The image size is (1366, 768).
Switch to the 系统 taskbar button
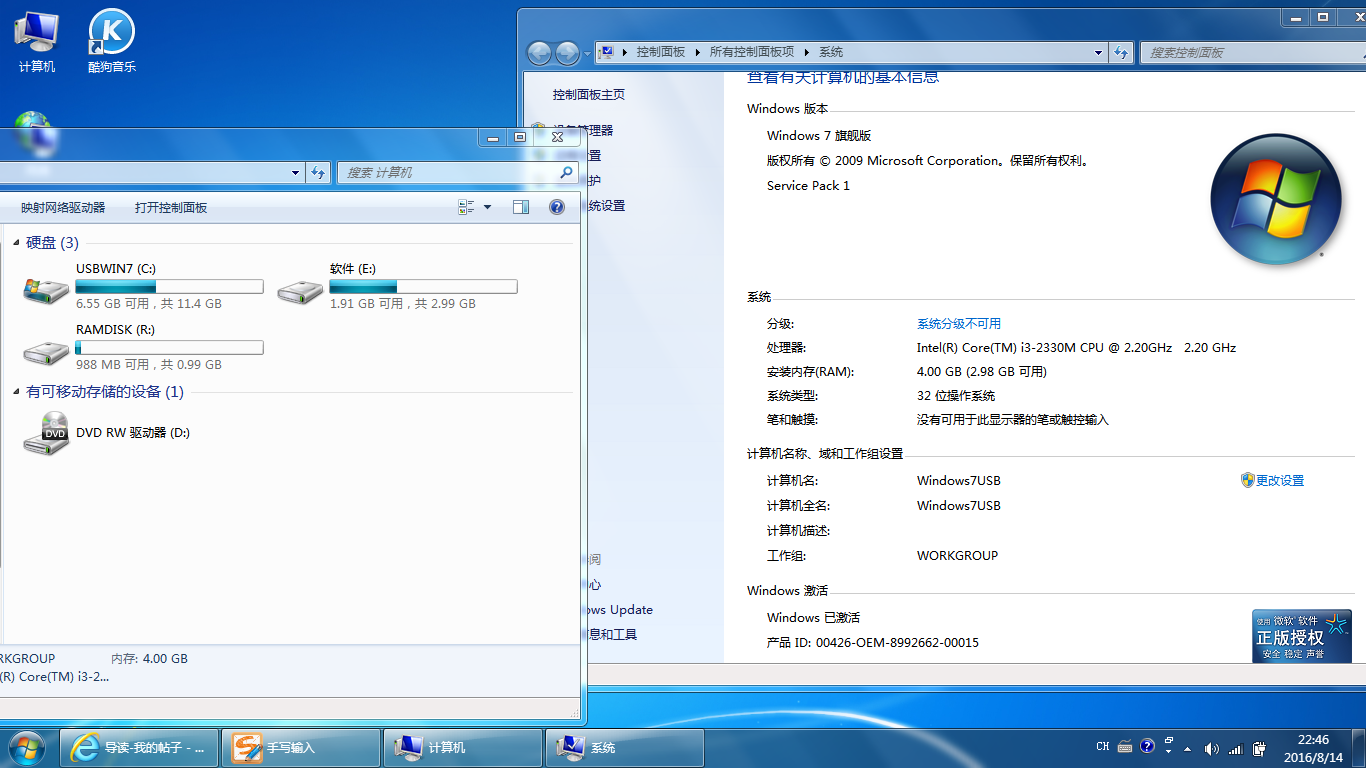coord(625,747)
